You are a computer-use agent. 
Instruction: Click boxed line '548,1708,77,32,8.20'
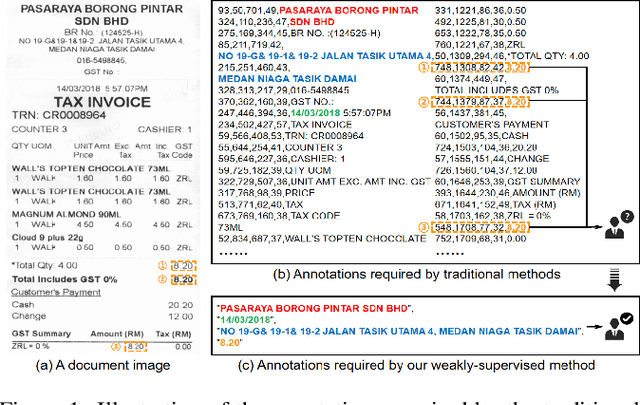[480, 227]
